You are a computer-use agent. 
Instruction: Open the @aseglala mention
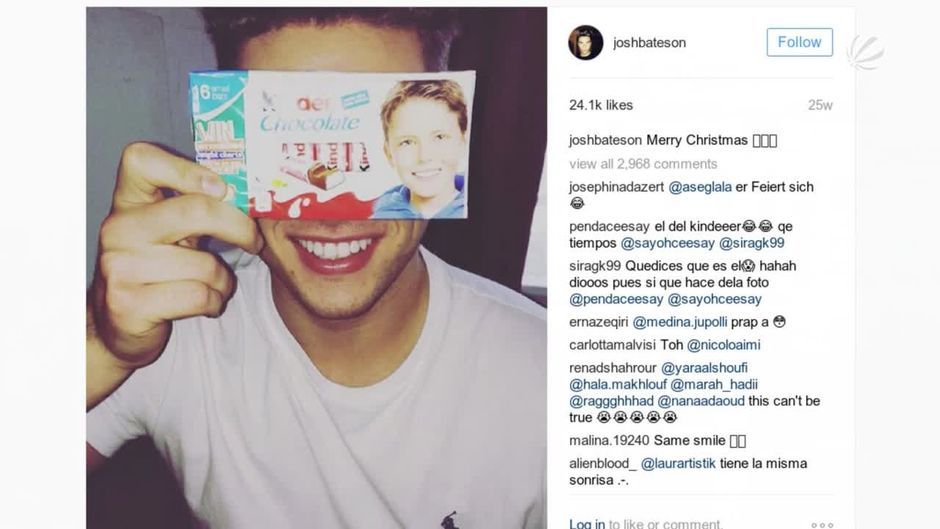click(x=700, y=187)
